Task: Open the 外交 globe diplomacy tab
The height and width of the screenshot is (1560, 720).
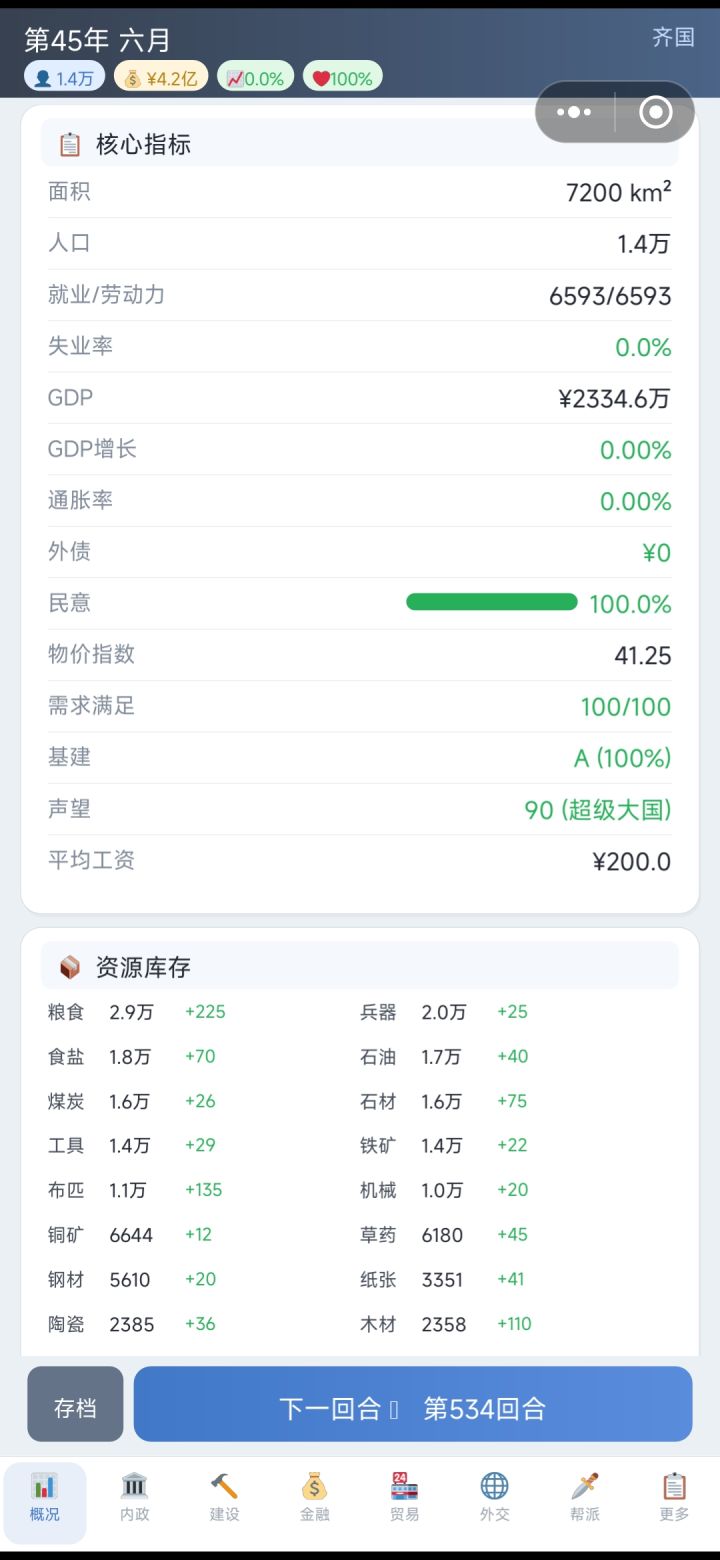Action: 494,1497
